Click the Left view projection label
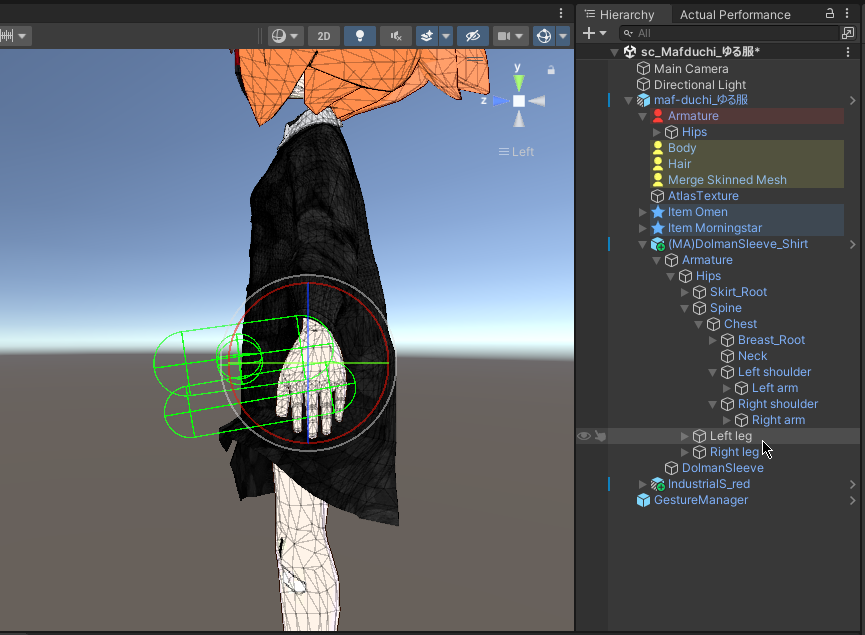Screen dimensions: 865x635 pos(516,152)
